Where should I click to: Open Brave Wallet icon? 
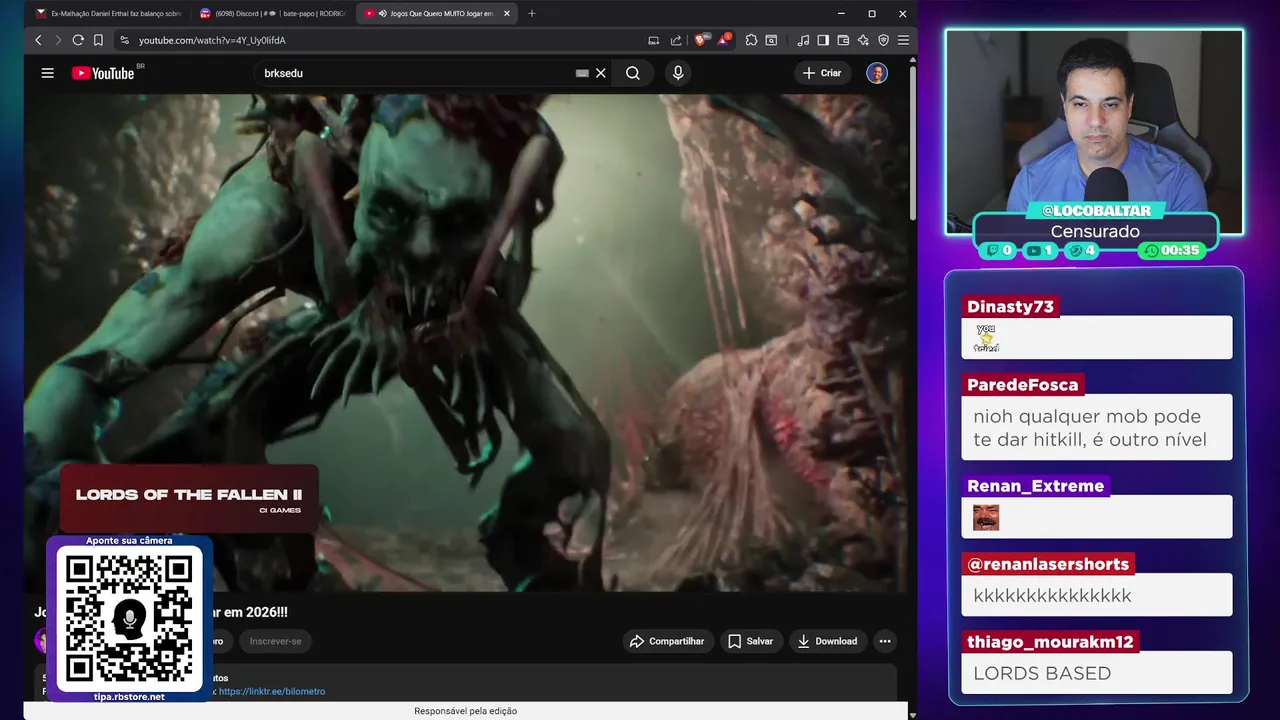pyautogui.click(x=843, y=40)
